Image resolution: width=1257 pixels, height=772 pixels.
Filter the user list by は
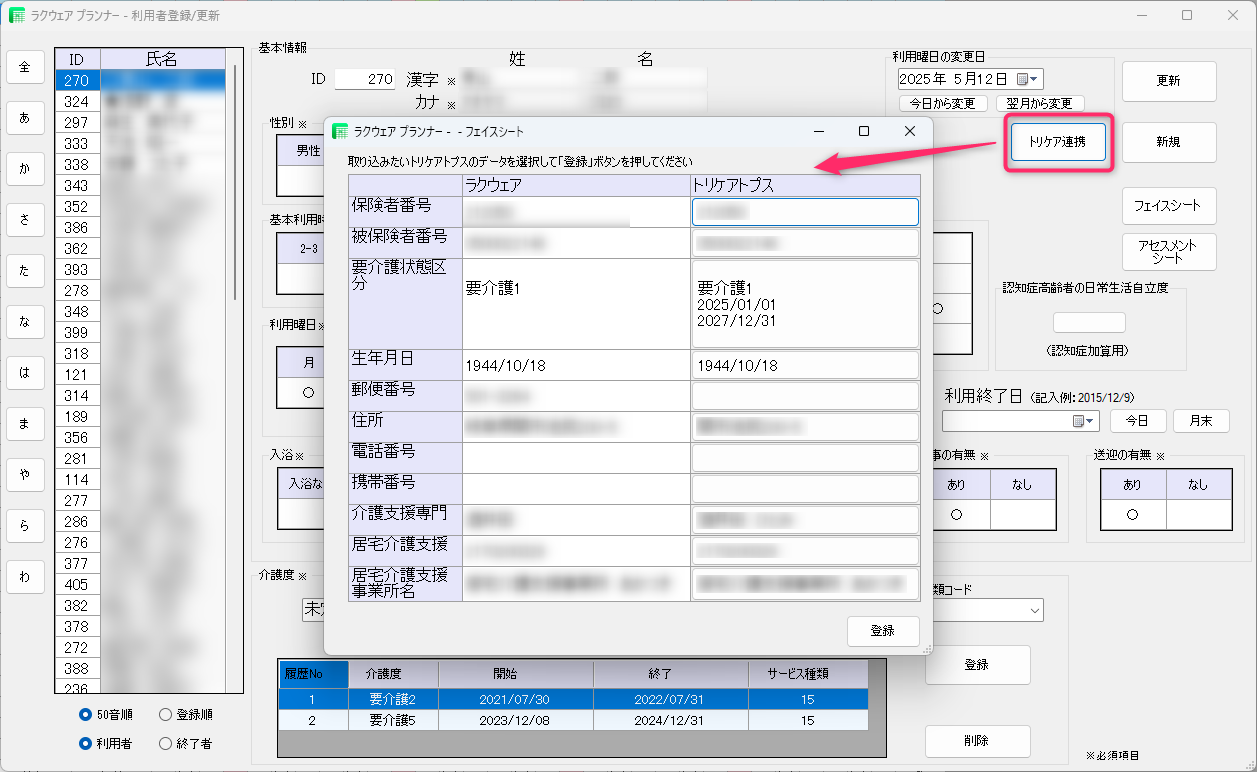[x=25, y=373]
